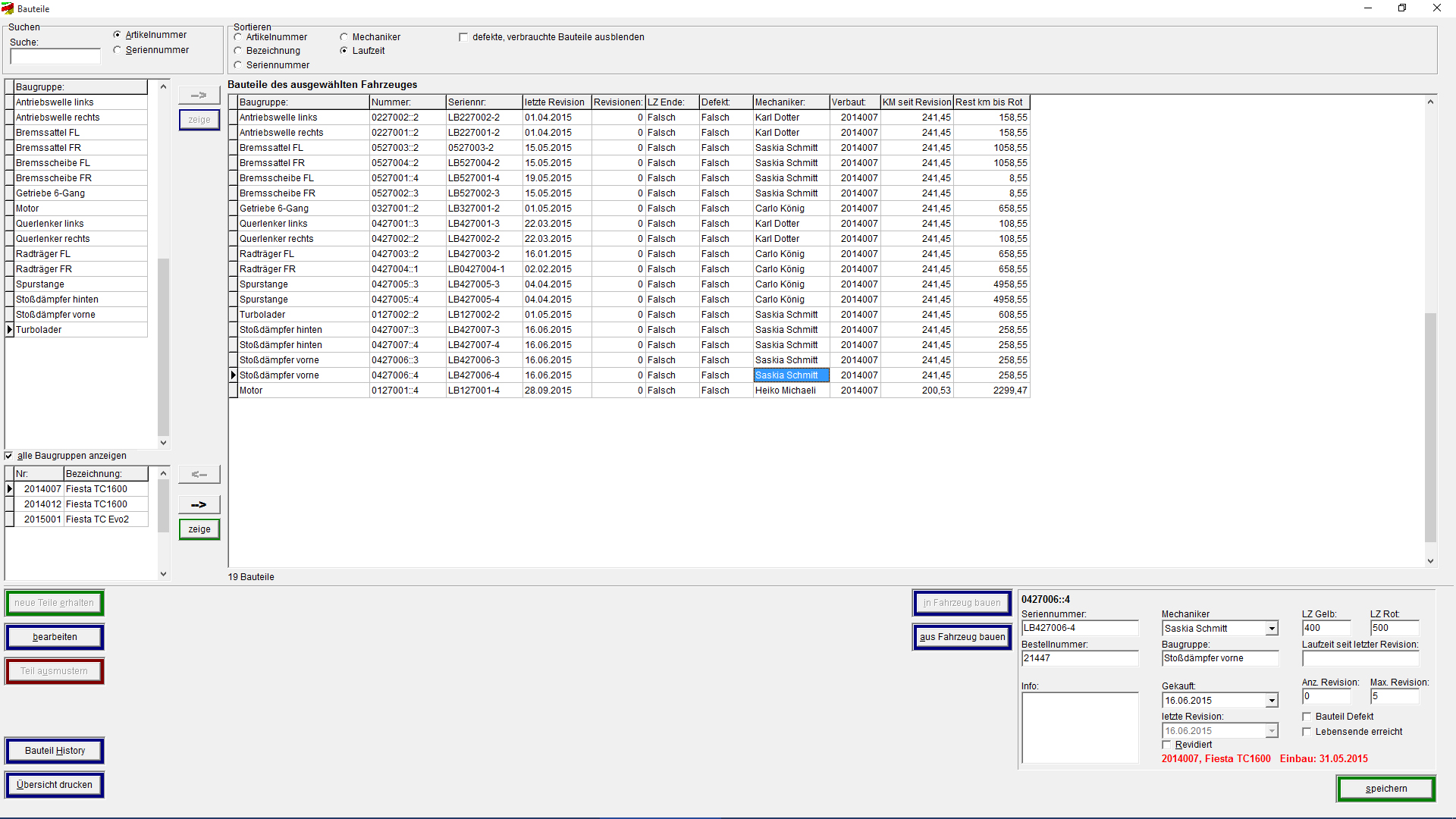Click in the Seriennummer field LB427006-4

coord(1079,628)
